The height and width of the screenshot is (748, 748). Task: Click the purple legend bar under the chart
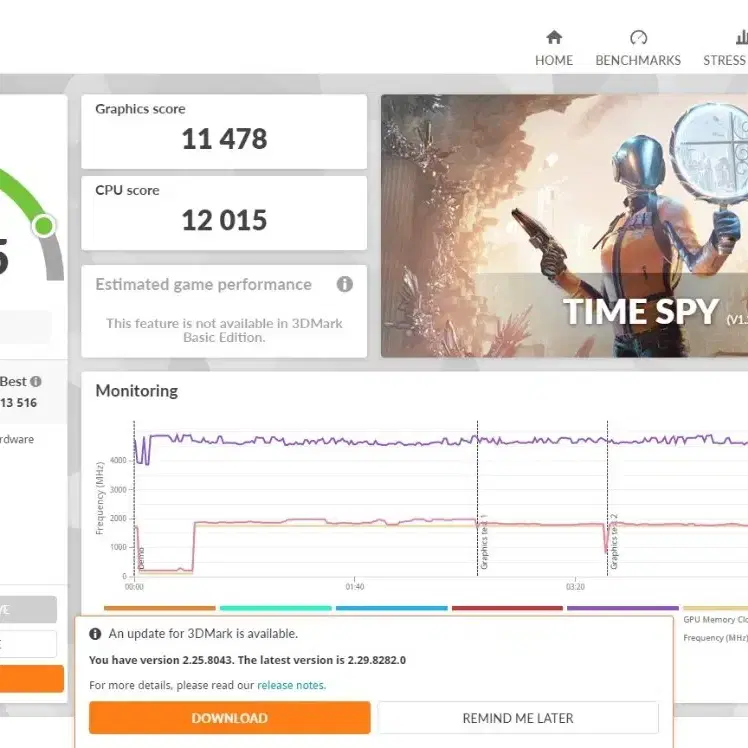(623, 608)
